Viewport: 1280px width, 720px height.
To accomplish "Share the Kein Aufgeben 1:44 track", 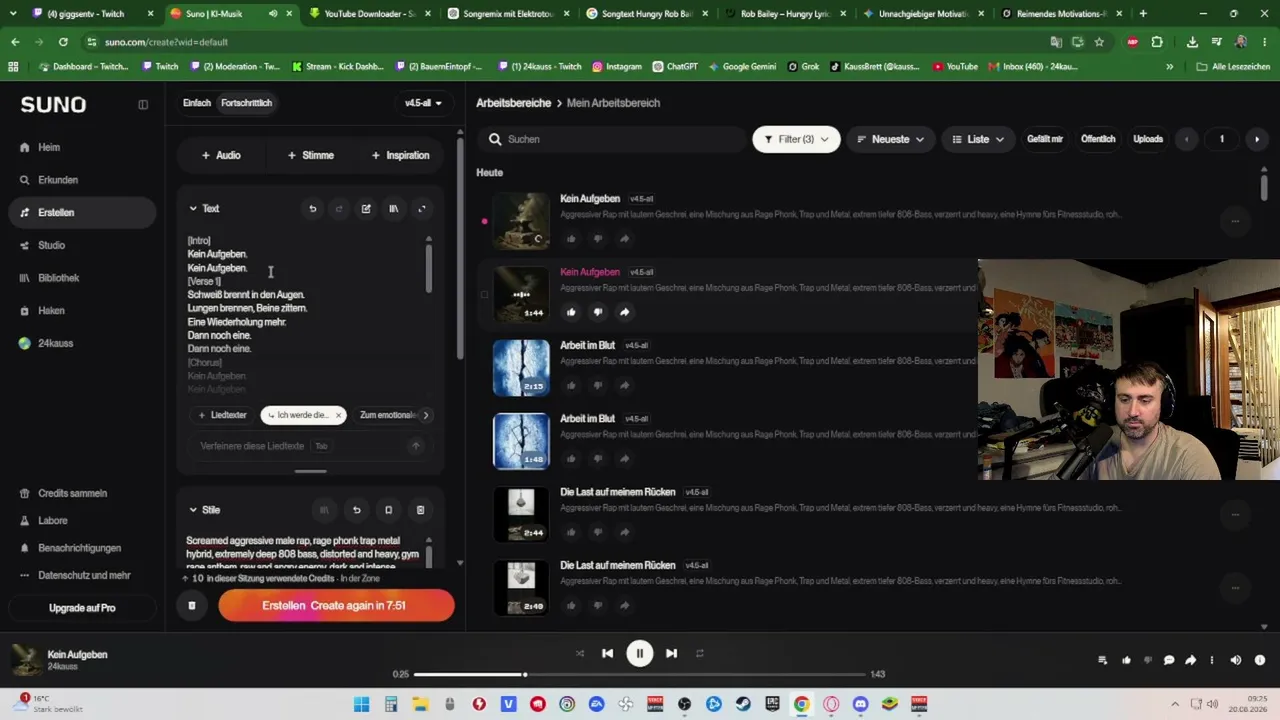I will pyautogui.click(x=624, y=312).
